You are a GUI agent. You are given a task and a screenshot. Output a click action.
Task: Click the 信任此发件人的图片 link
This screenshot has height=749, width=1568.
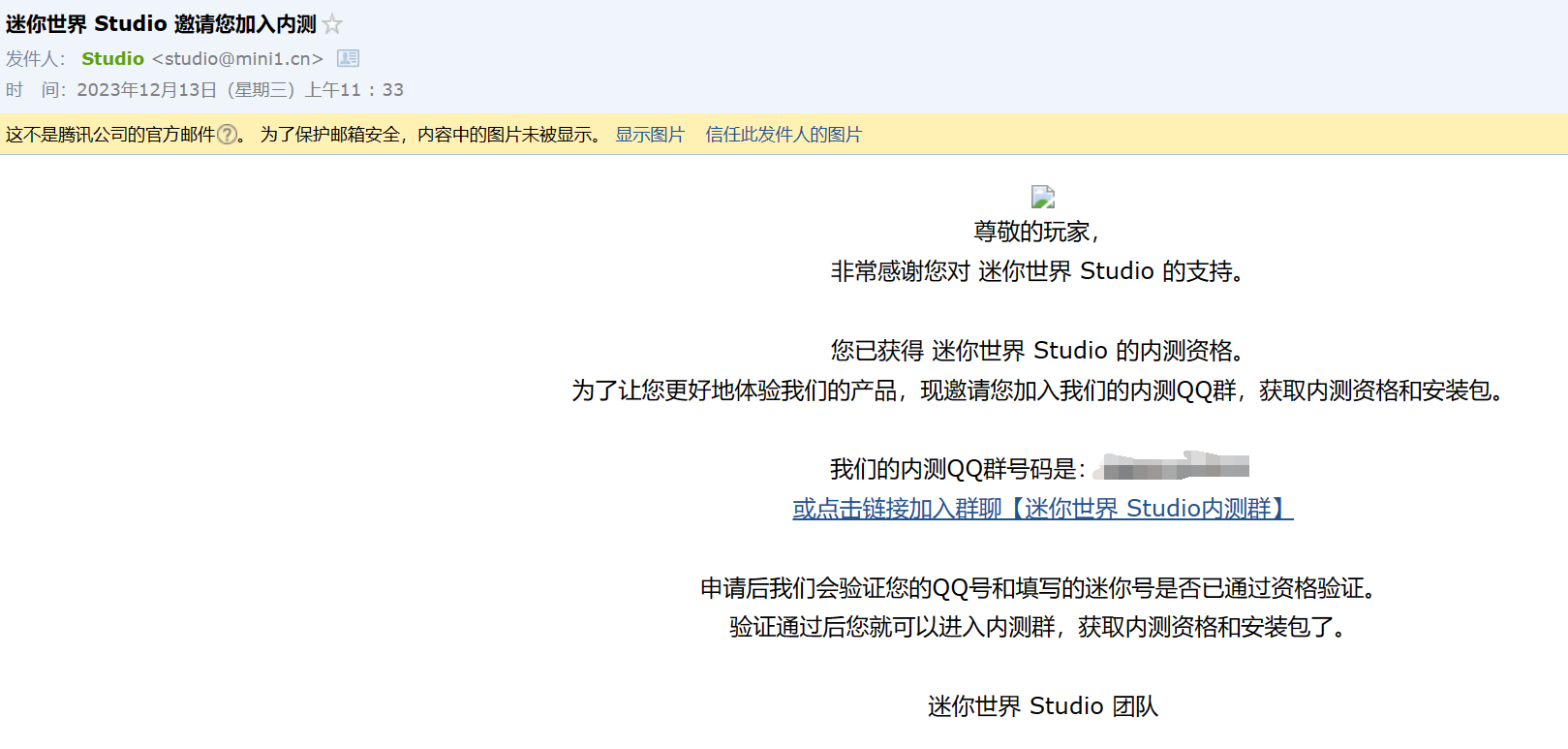(783, 135)
